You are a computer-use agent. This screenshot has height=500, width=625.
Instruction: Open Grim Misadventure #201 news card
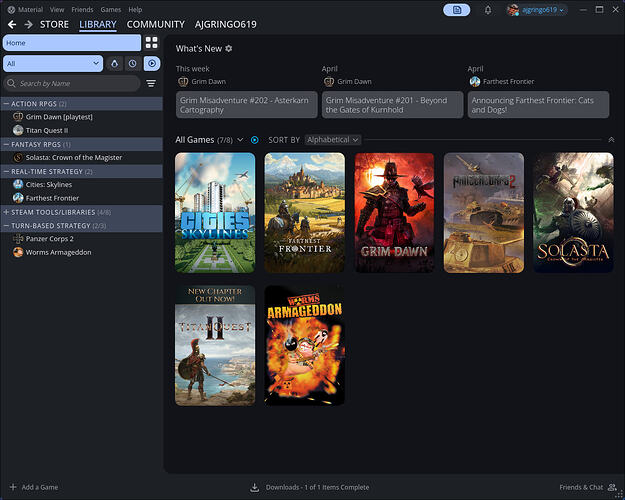pos(393,105)
